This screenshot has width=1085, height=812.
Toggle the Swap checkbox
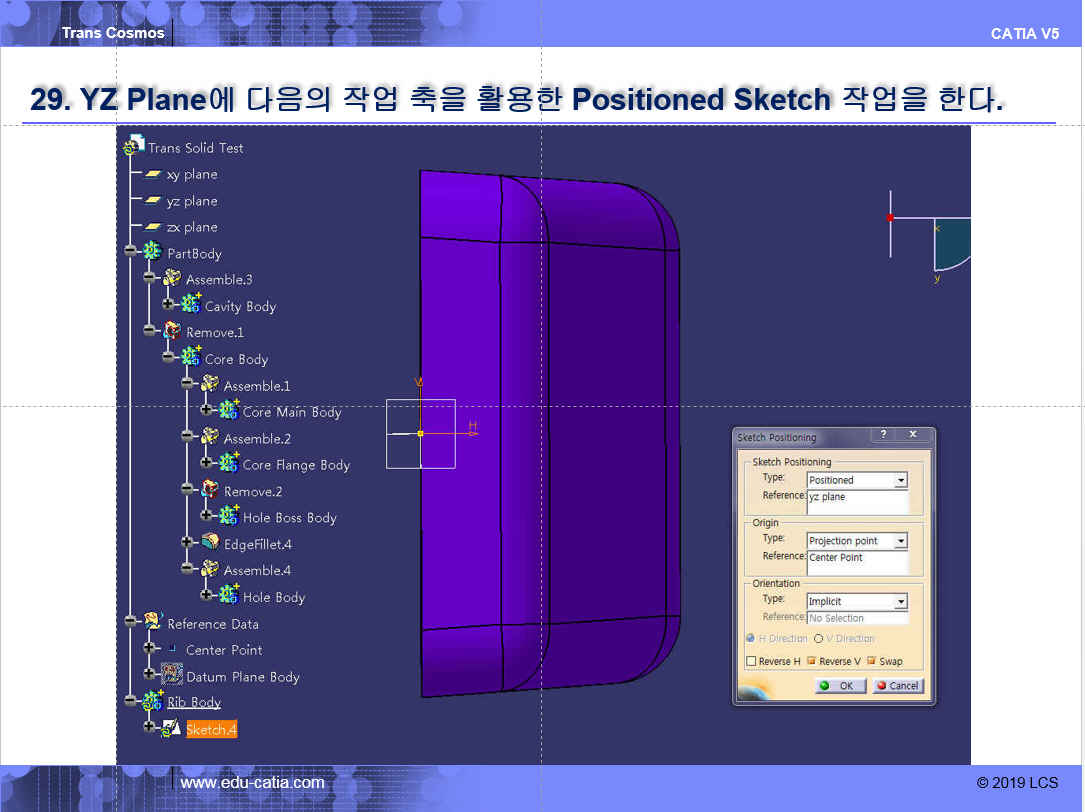point(871,661)
